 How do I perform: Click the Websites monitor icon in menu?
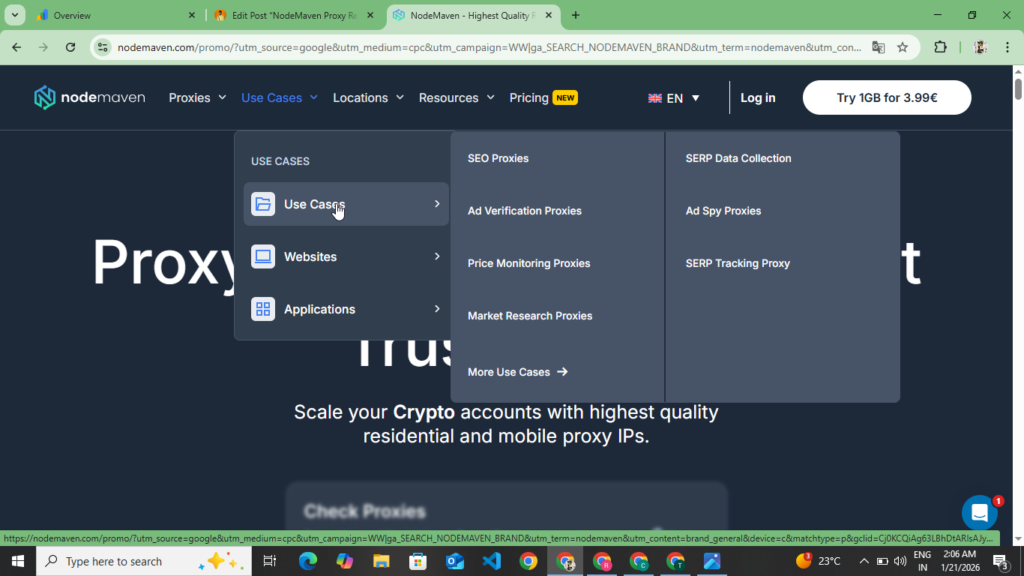click(262, 256)
